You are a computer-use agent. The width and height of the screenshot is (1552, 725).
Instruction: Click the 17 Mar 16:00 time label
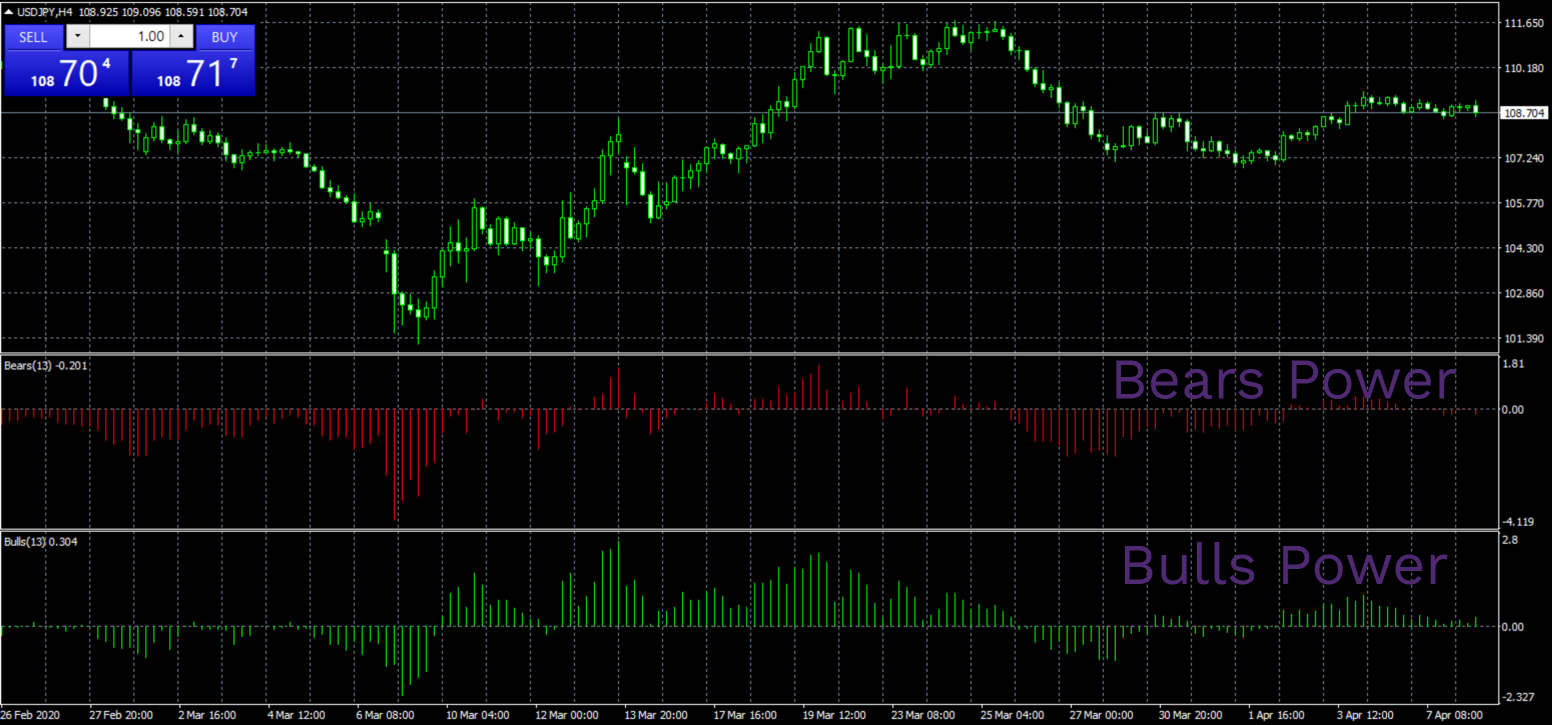744,716
